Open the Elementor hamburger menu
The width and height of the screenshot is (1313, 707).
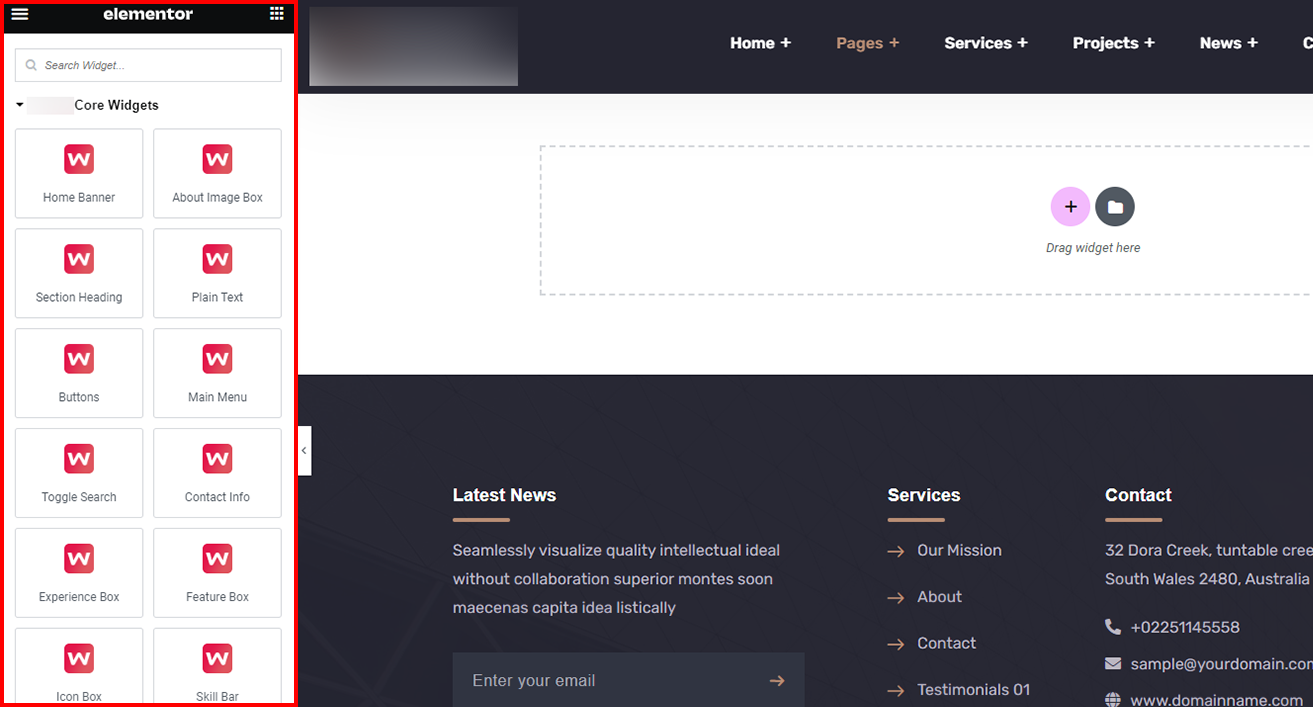tap(19, 14)
